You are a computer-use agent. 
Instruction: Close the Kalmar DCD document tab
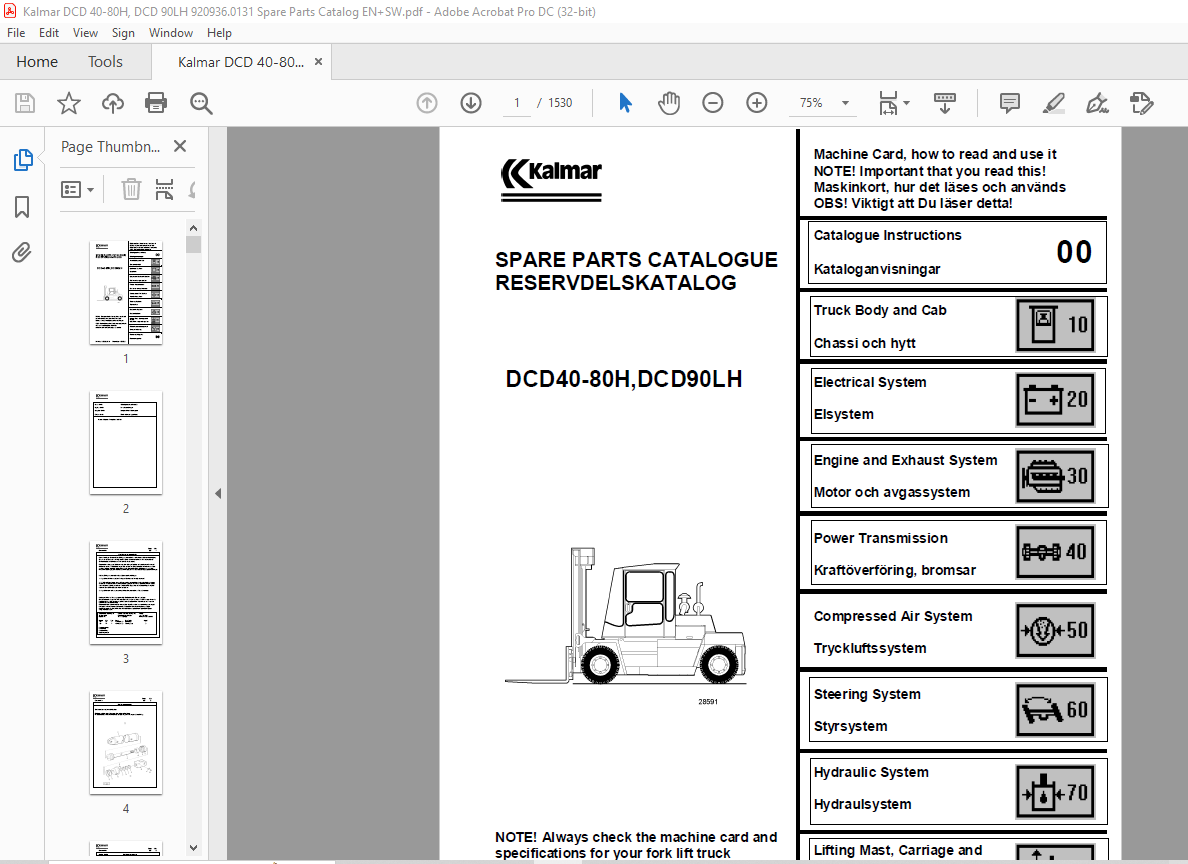[x=318, y=62]
